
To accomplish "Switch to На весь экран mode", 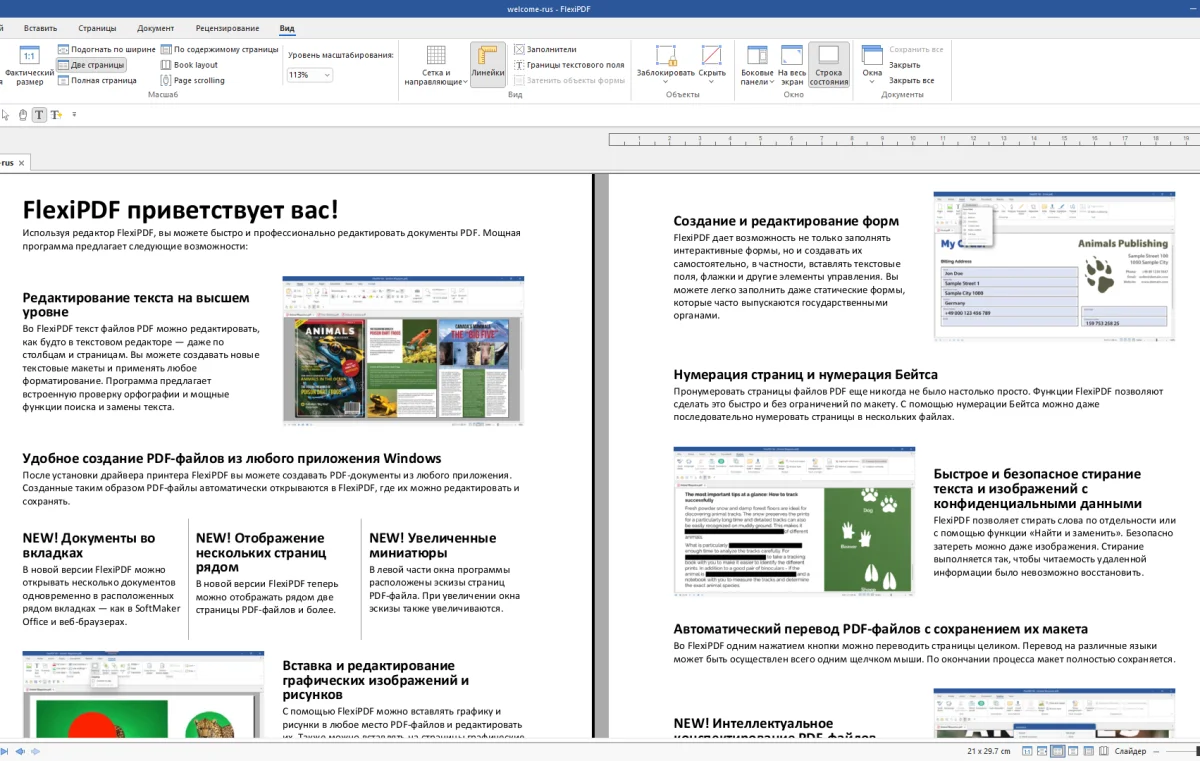I will (x=792, y=62).
